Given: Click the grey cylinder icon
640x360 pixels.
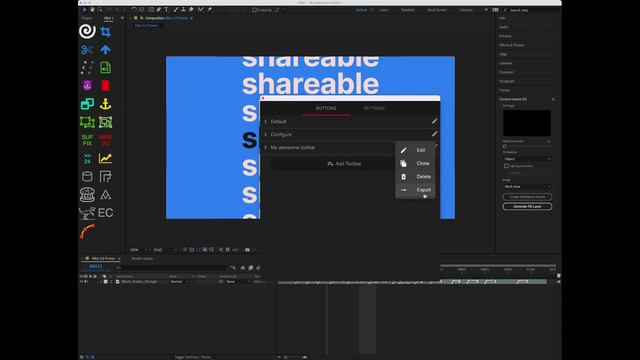Looking at the screenshot, I should (87, 176).
